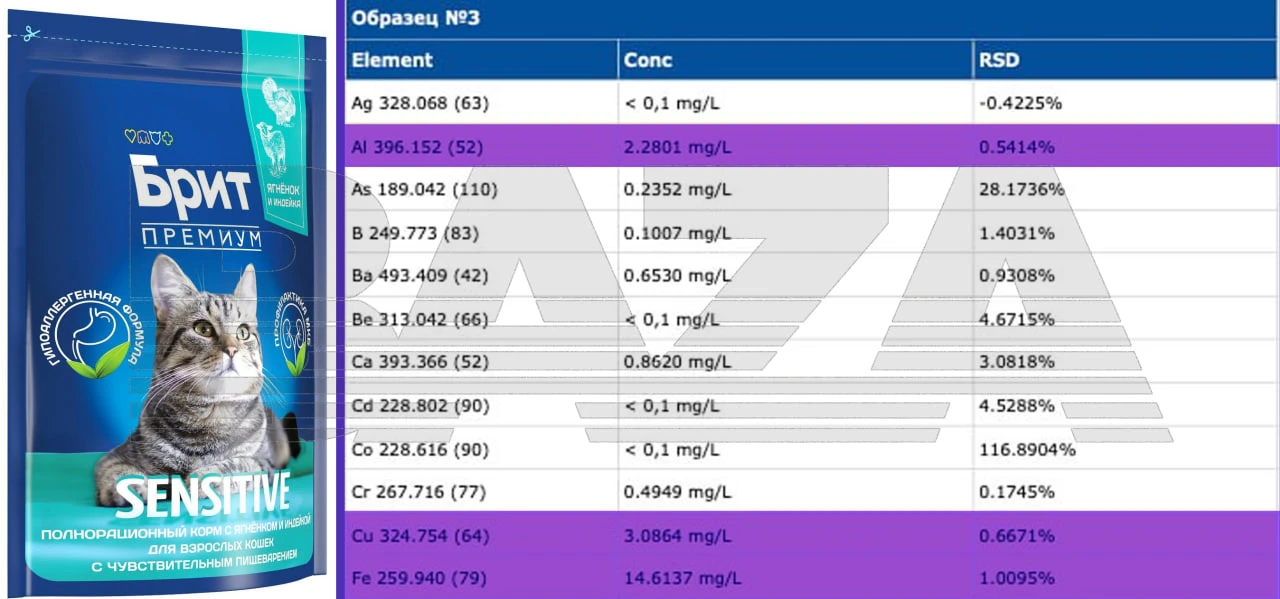1280x599 pixels.
Task: Click the Element column header
Action: coord(392,60)
